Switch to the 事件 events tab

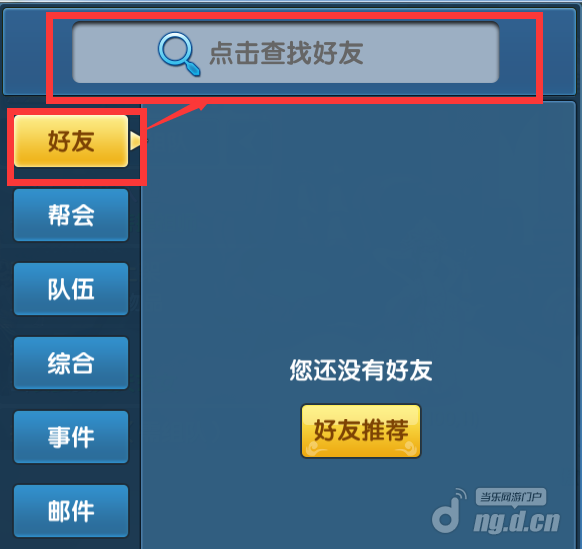[x=71, y=437]
